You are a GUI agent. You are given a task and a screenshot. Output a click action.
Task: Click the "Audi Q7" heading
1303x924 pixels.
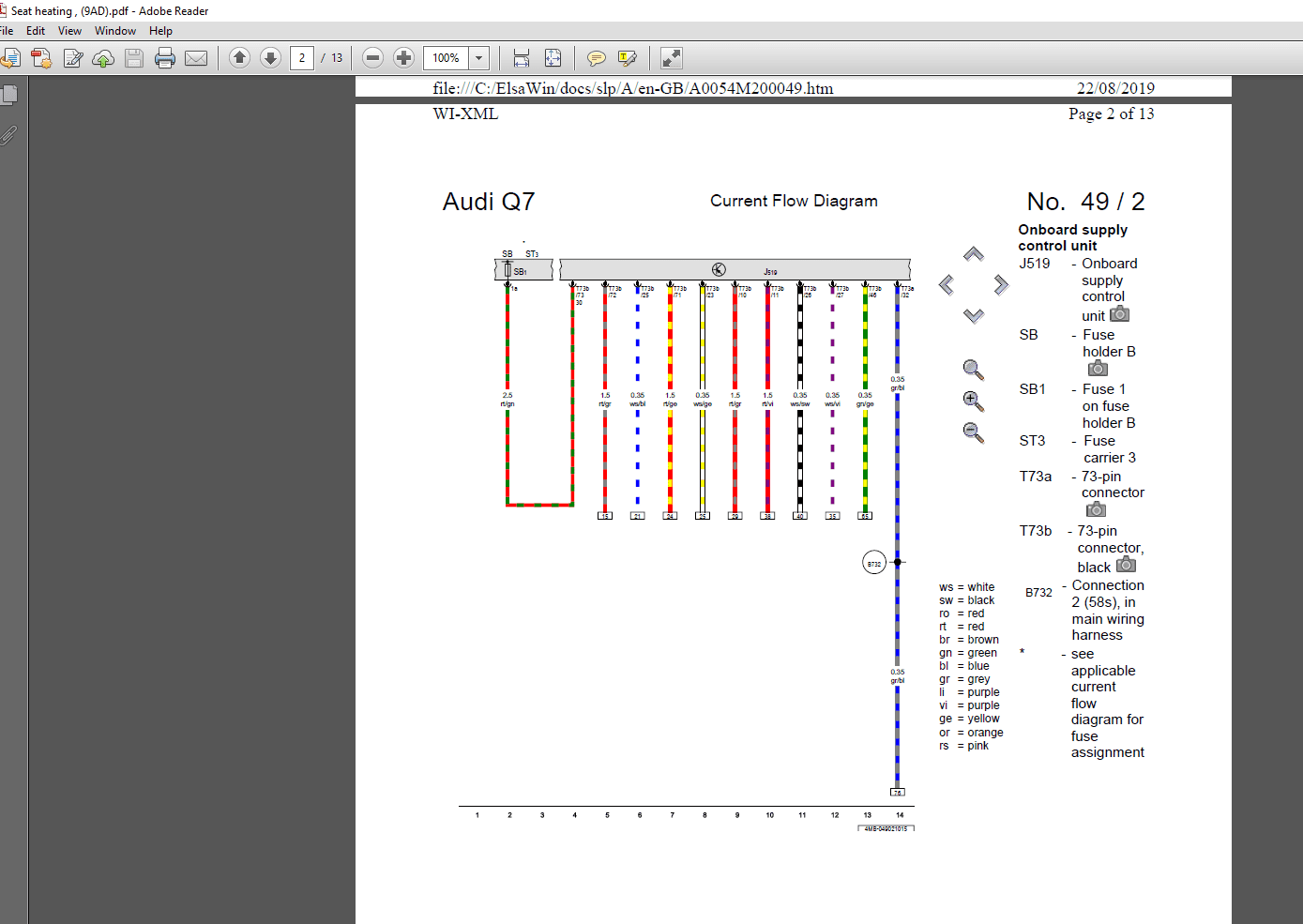point(489,202)
